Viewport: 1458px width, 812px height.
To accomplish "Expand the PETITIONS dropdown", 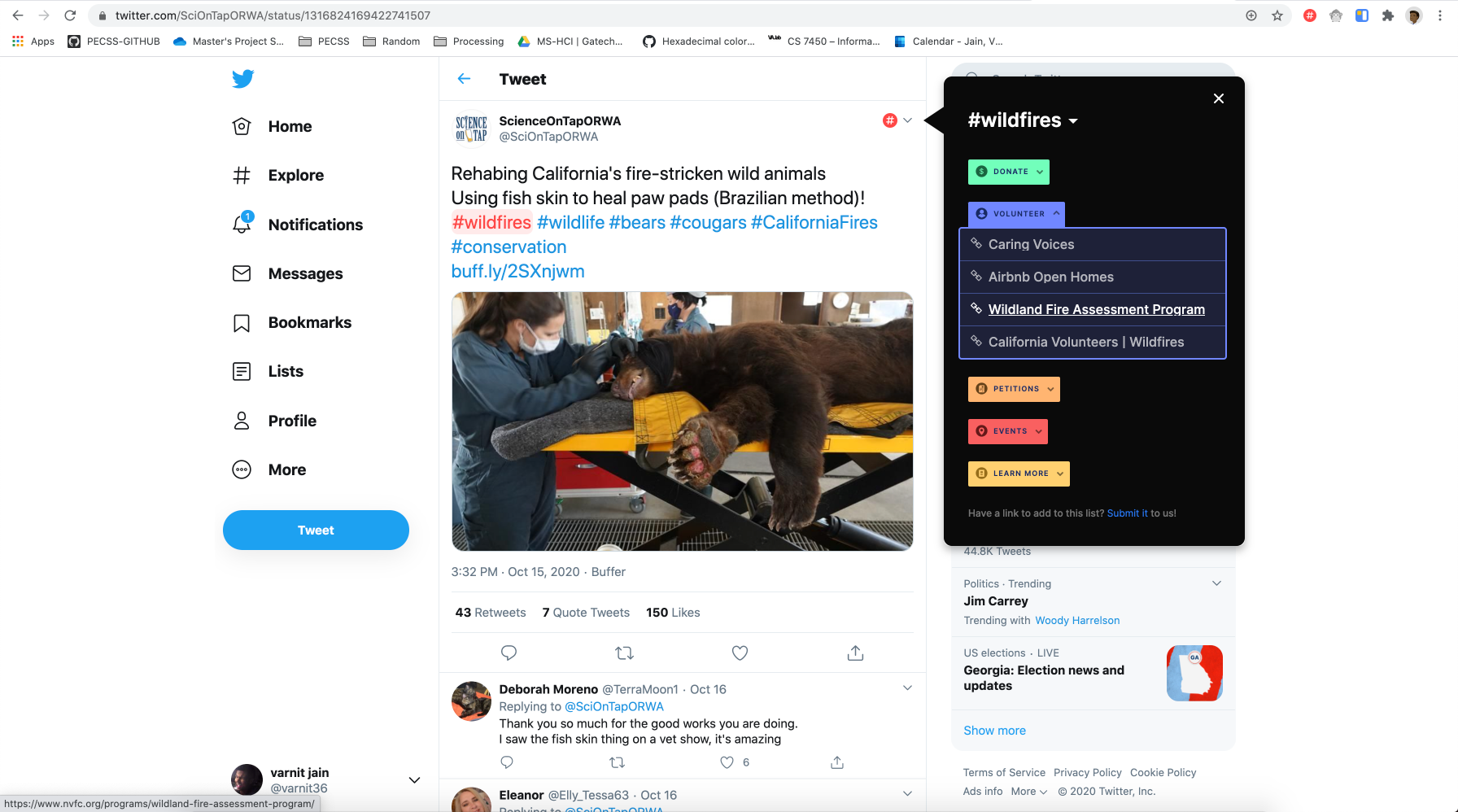I will (x=1014, y=389).
